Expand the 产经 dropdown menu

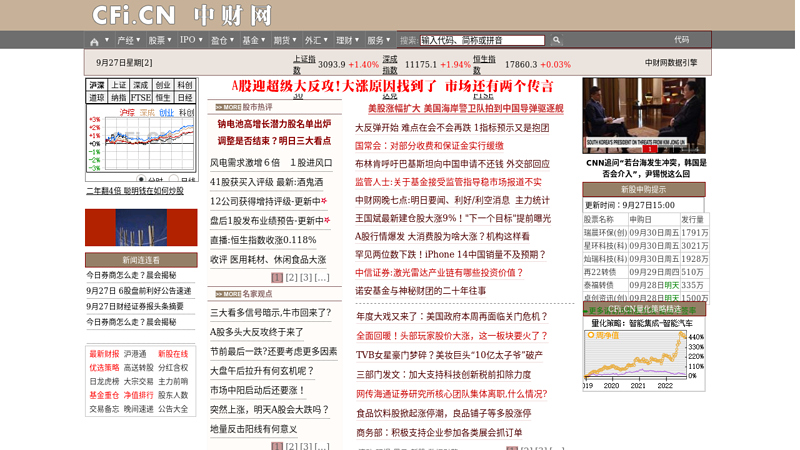click(x=129, y=40)
